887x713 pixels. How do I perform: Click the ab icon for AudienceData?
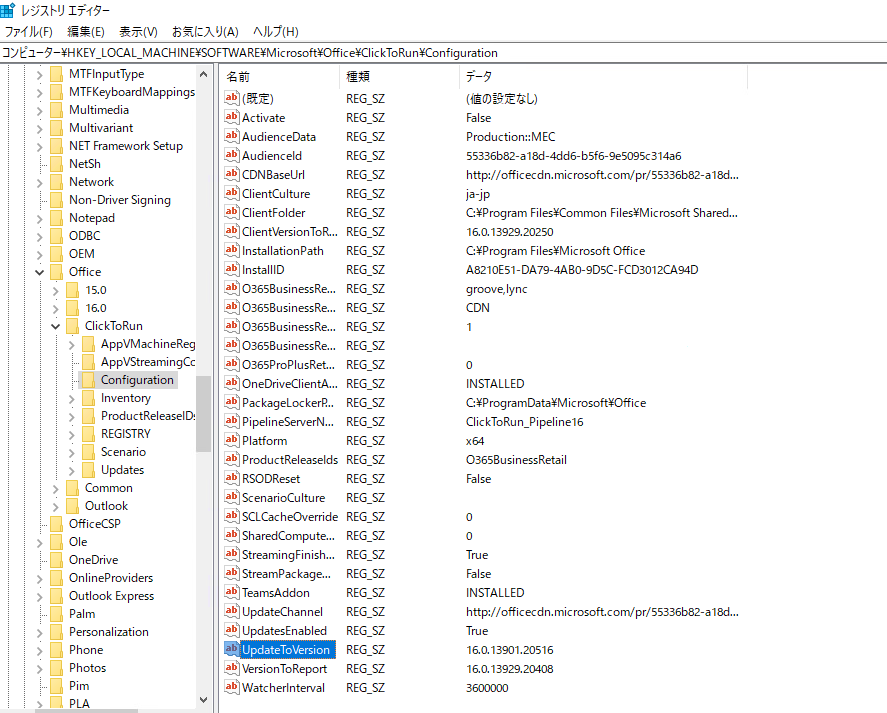tap(231, 136)
